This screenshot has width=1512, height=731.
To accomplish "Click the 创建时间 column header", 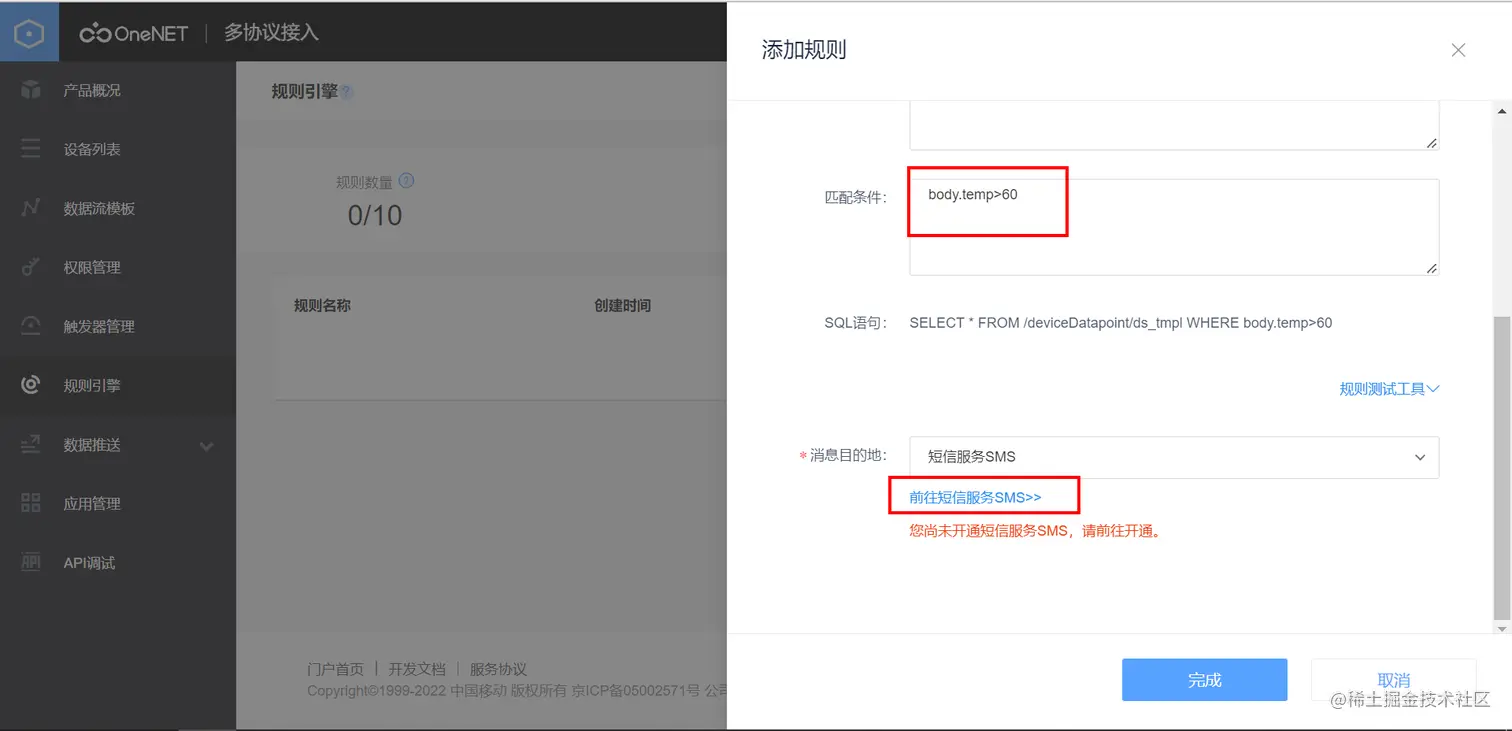I will click(x=622, y=305).
